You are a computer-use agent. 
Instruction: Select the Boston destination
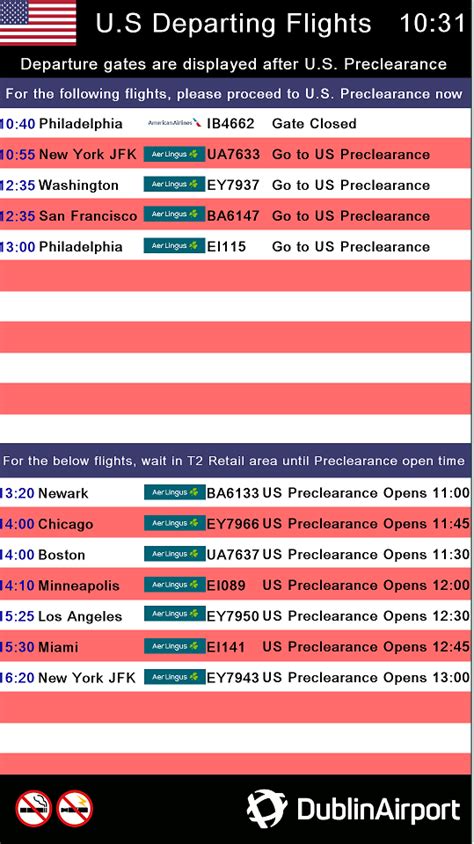61,554
